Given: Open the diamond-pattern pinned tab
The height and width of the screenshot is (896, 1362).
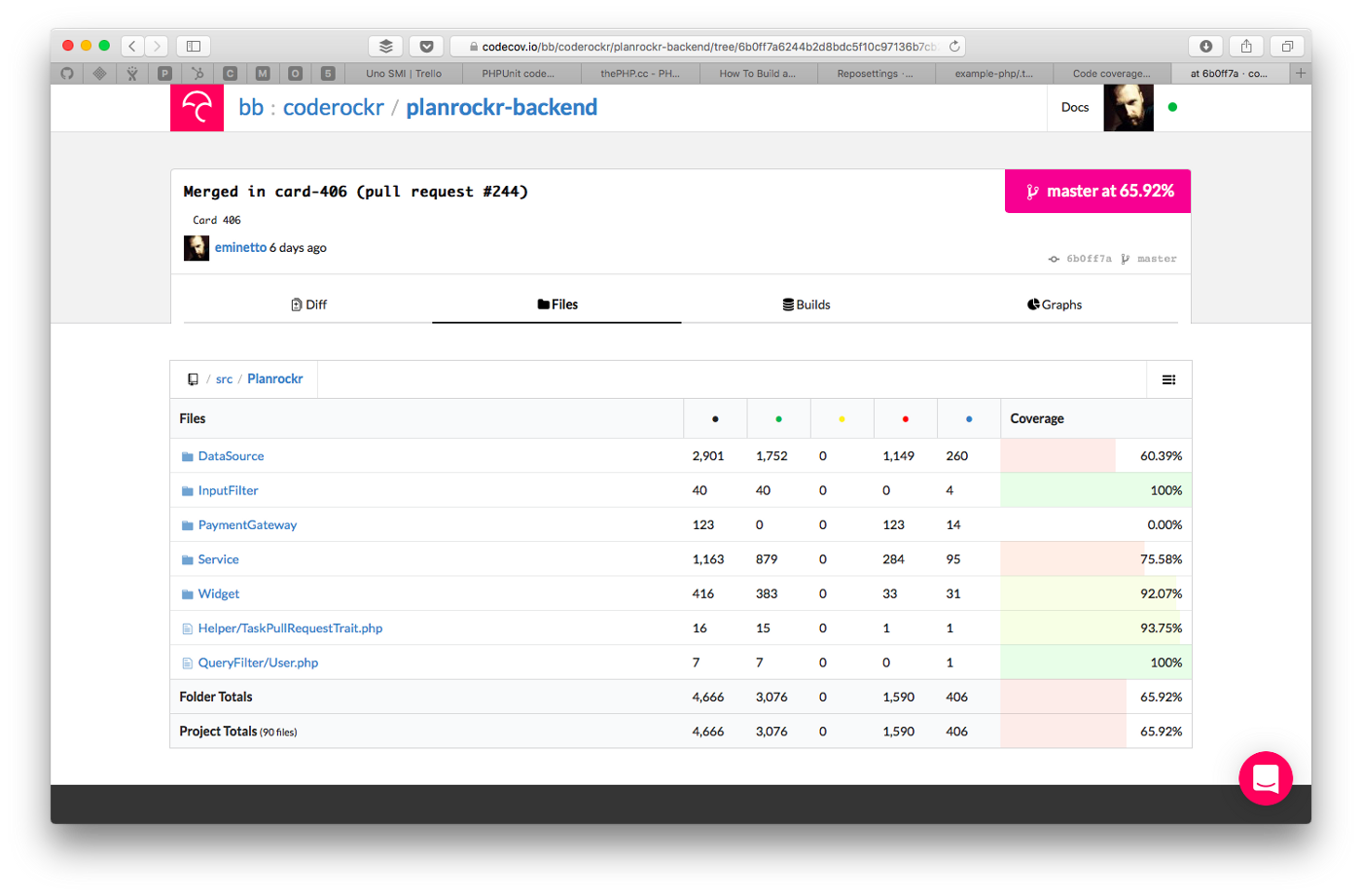Looking at the screenshot, I should [99, 73].
